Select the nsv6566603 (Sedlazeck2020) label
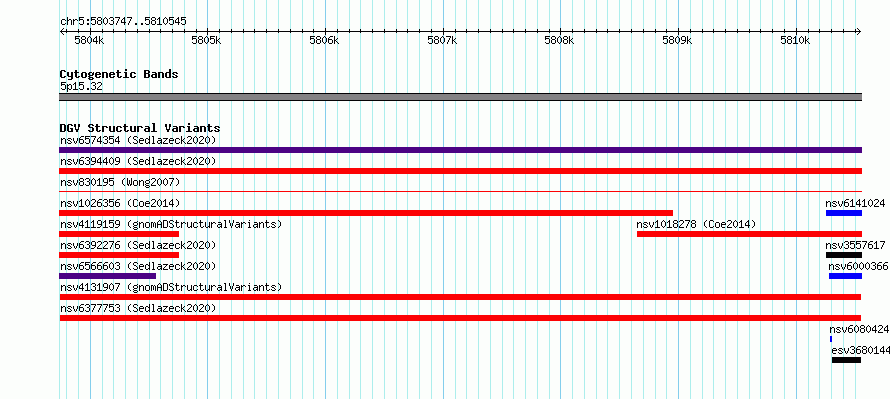Viewport: 890px width, 399px height. (x=138, y=266)
